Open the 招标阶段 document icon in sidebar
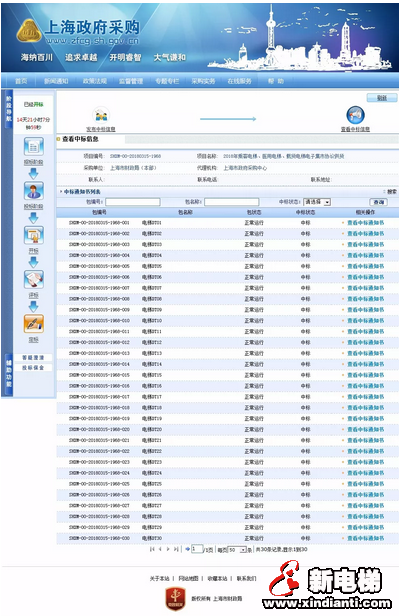The width and height of the screenshot is (400, 616). 34,147
